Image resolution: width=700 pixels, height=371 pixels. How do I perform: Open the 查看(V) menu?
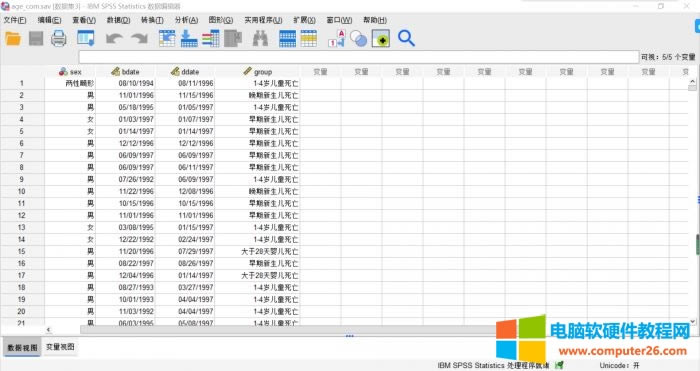click(84, 20)
